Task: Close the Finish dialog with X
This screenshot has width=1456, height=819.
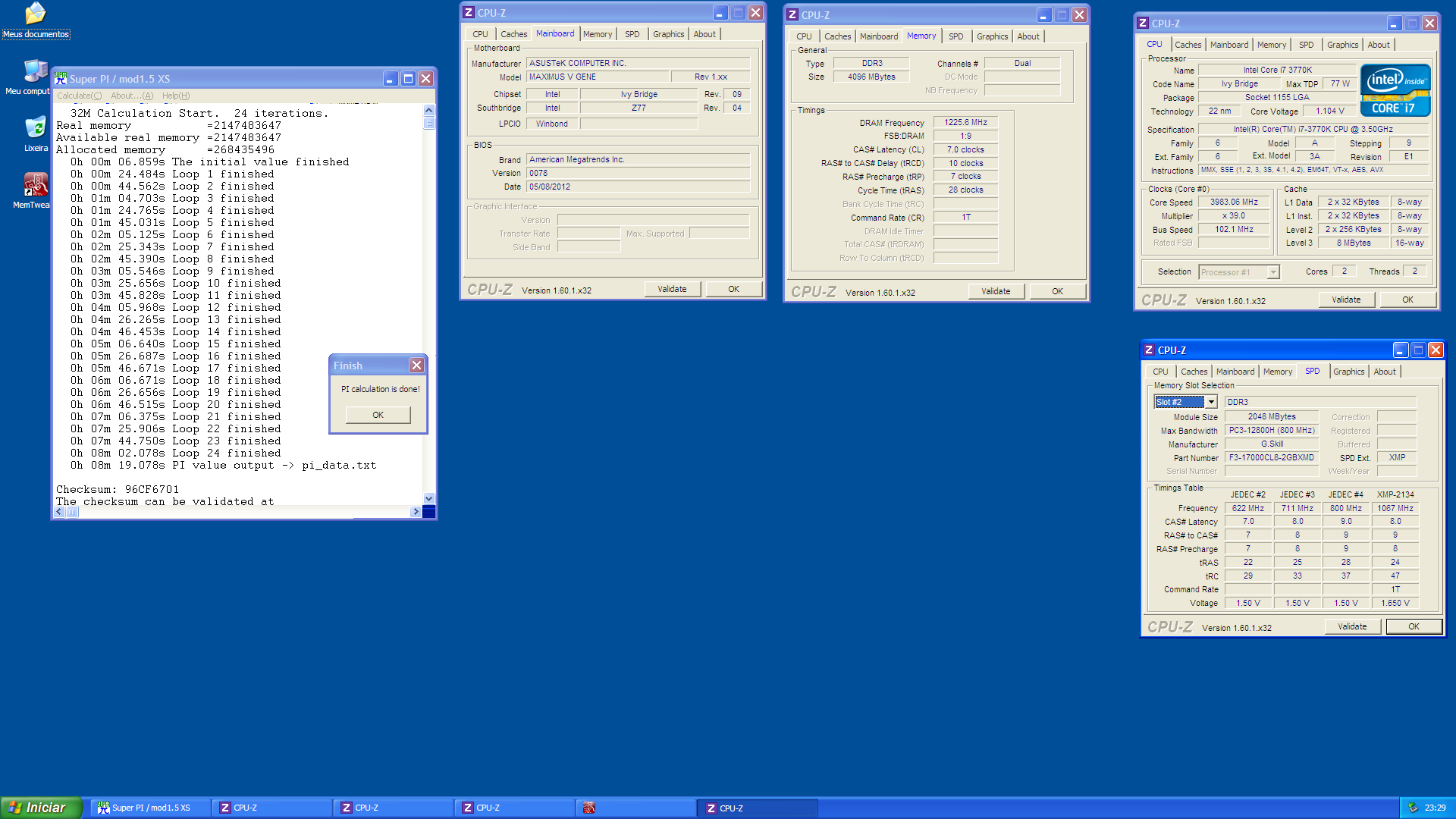Action: coord(416,366)
